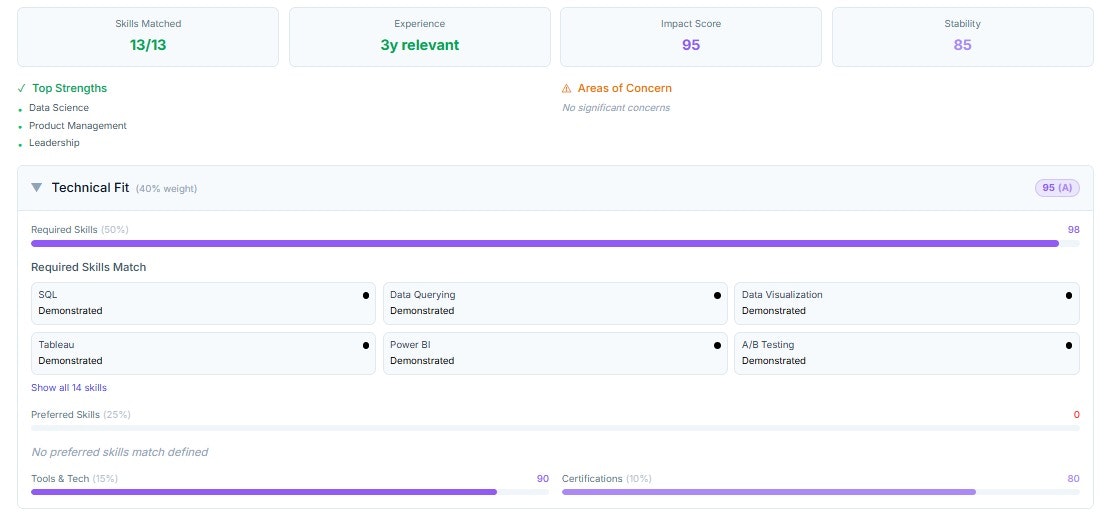The height and width of the screenshot is (519, 1111).
Task: Click the Power BI status dot
Action: (717, 345)
